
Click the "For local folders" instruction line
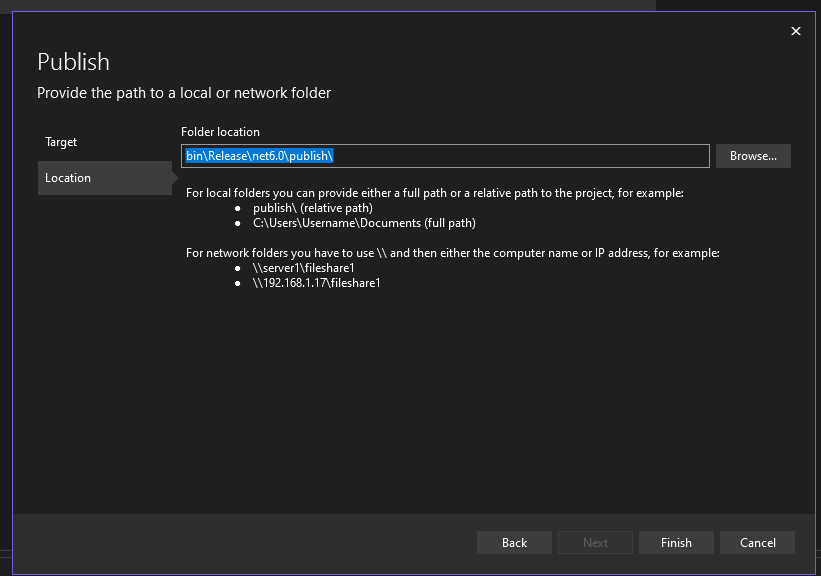point(434,193)
